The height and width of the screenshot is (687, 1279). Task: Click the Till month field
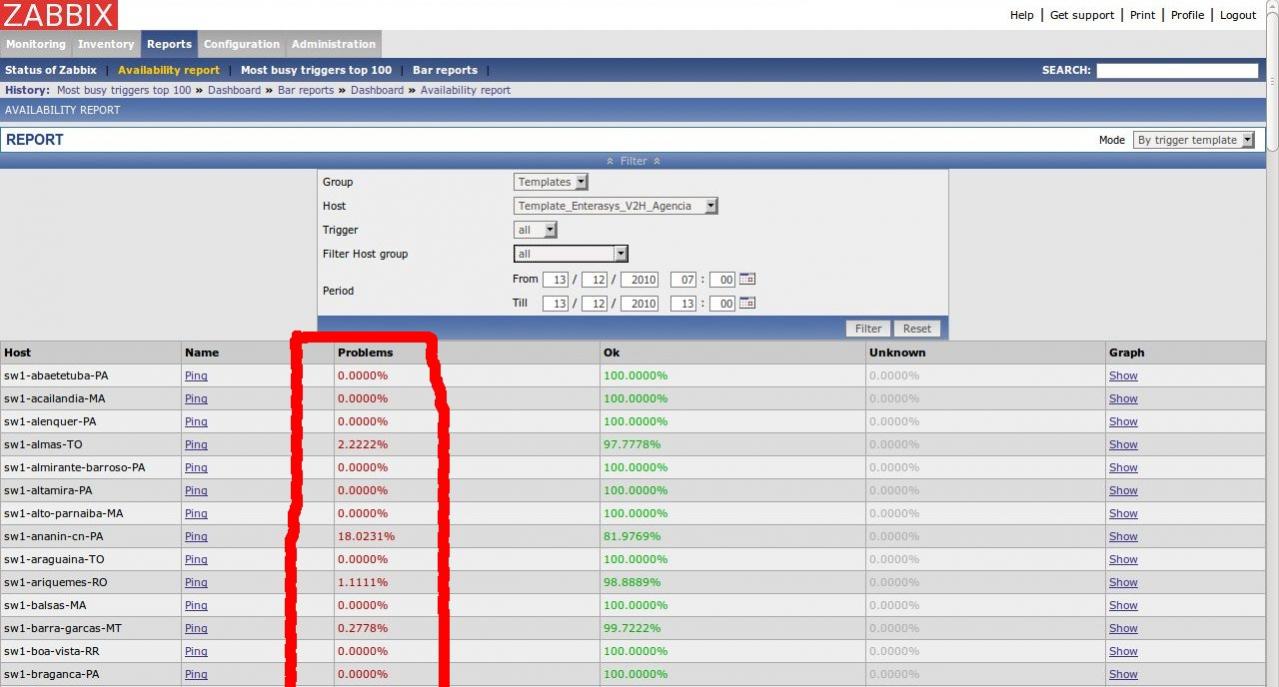594,303
